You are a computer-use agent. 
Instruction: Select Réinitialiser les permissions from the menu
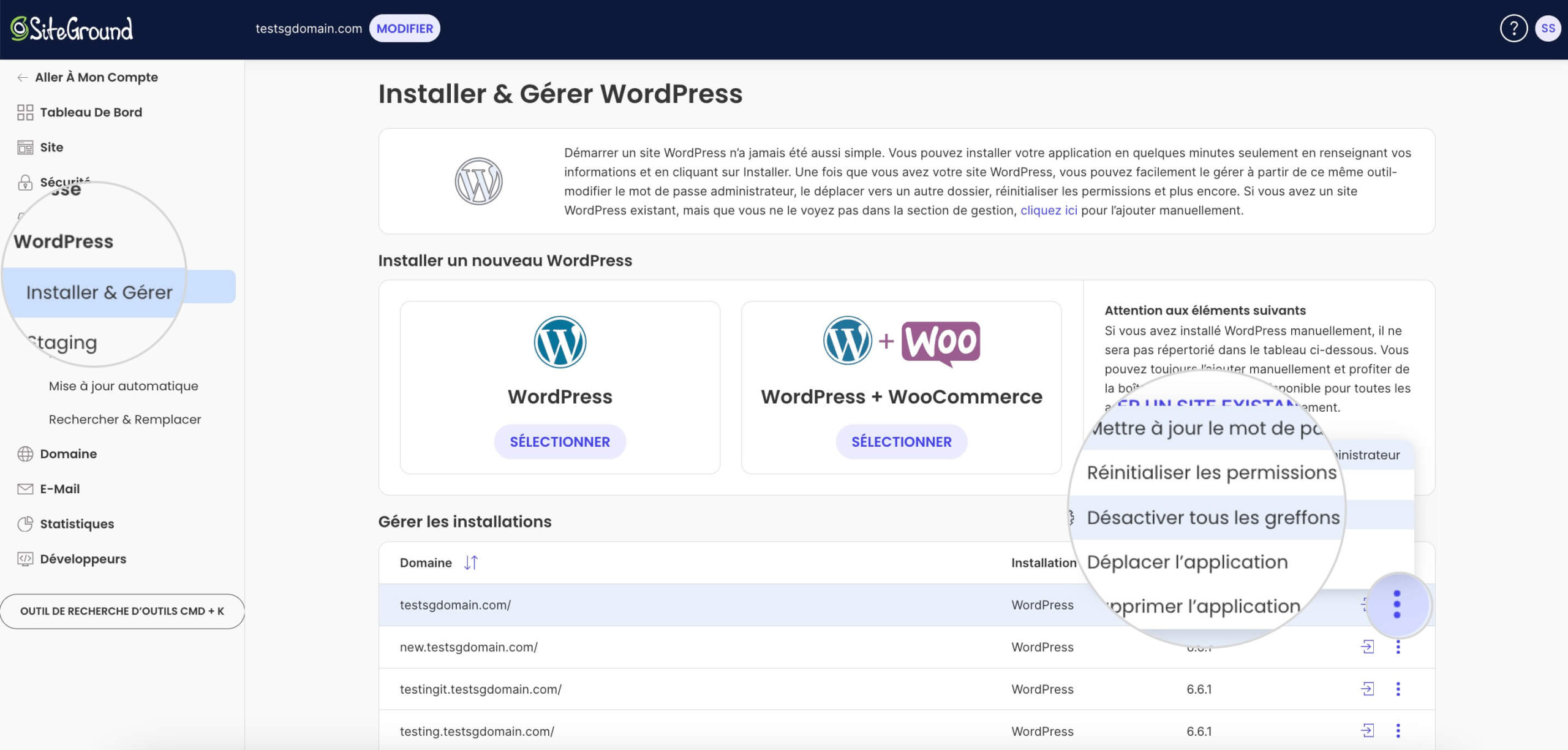[x=1212, y=472]
